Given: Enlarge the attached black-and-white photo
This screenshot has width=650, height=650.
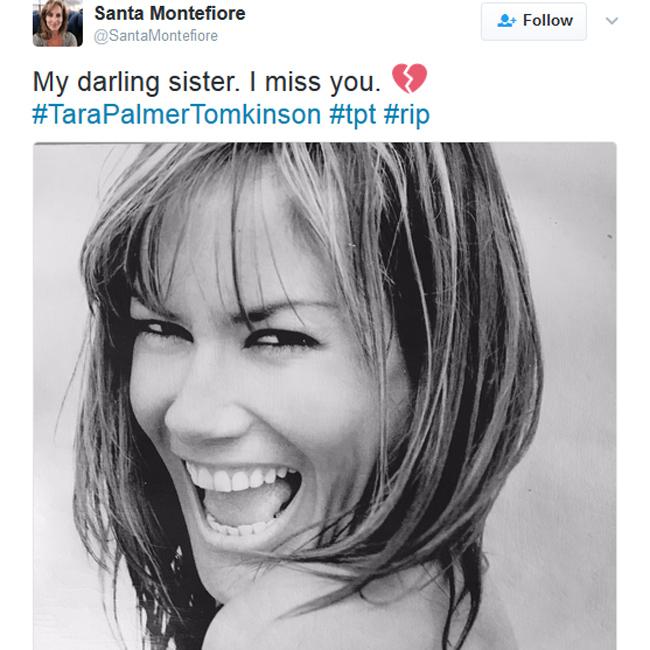Looking at the screenshot, I should pos(324,395).
